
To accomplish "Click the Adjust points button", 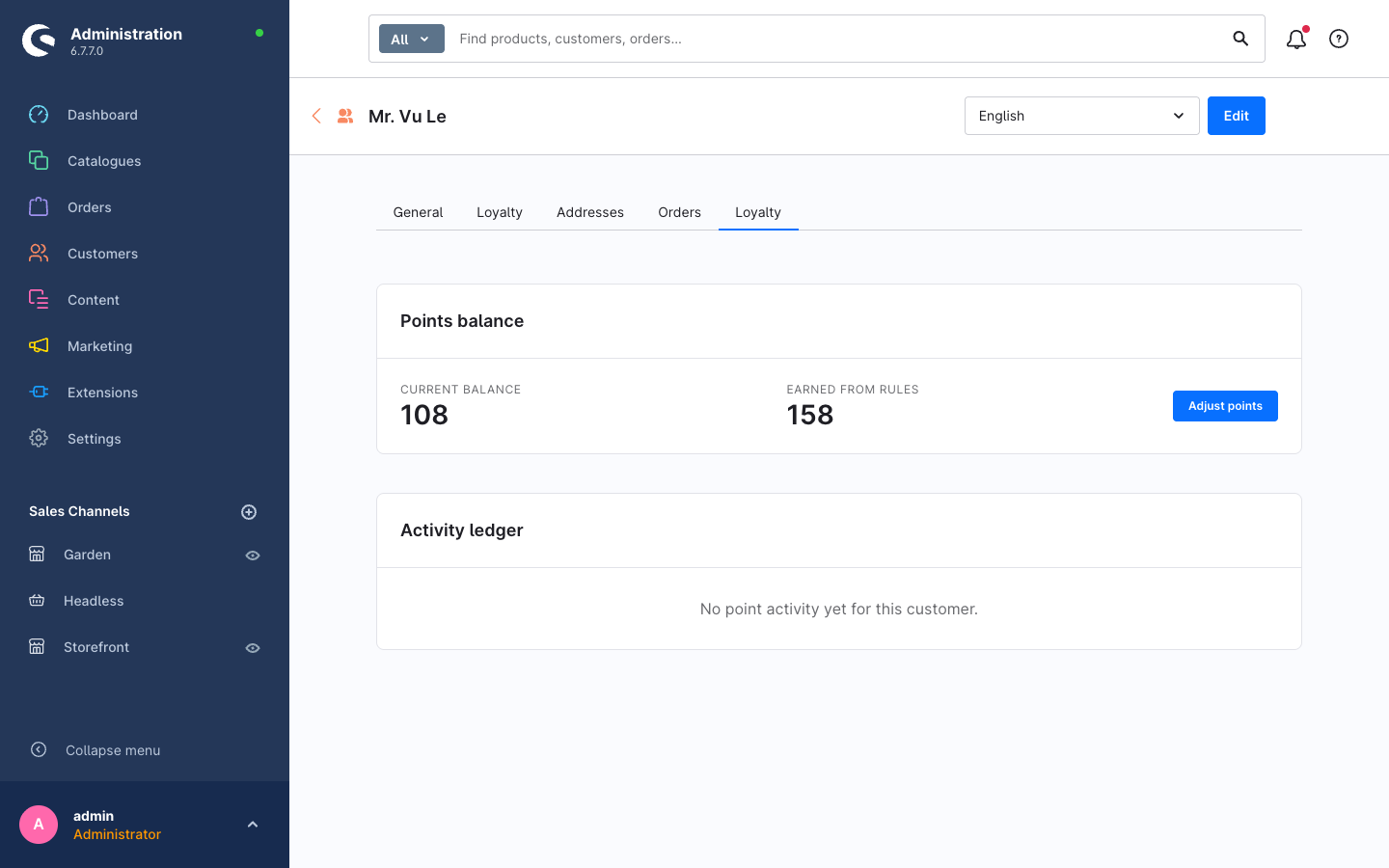I will tap(1225, 406).
